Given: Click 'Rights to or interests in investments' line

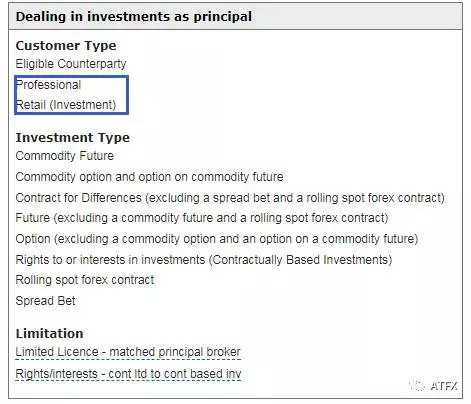Looking at the screenshot, I should point(204,260).
